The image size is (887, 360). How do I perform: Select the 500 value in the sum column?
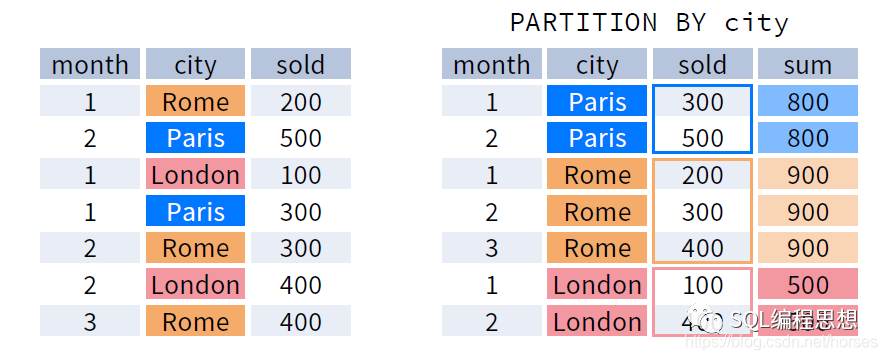click(808, 284)
